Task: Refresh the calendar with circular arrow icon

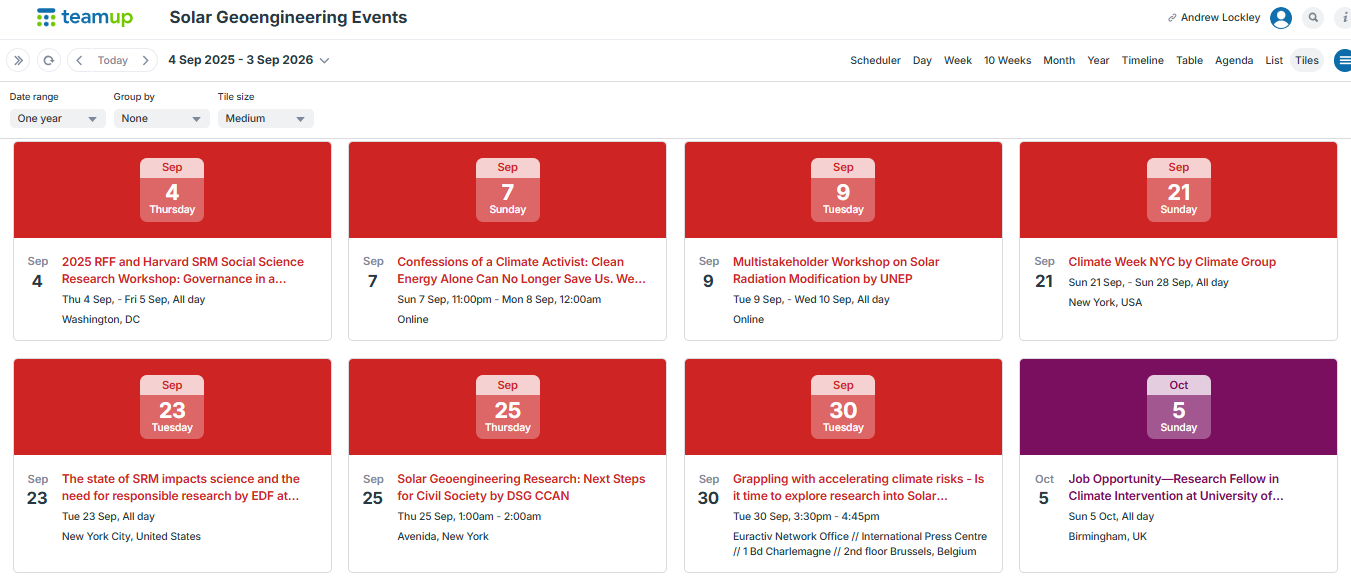Action: 49,60
